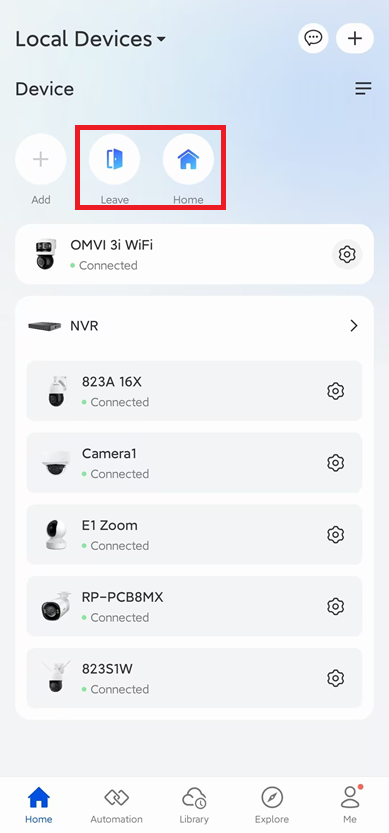Select the OMVI 3i WiFi device card
The height and width of the screenshot is (833, 389).
pyautogui.click(x=194, y=254)
